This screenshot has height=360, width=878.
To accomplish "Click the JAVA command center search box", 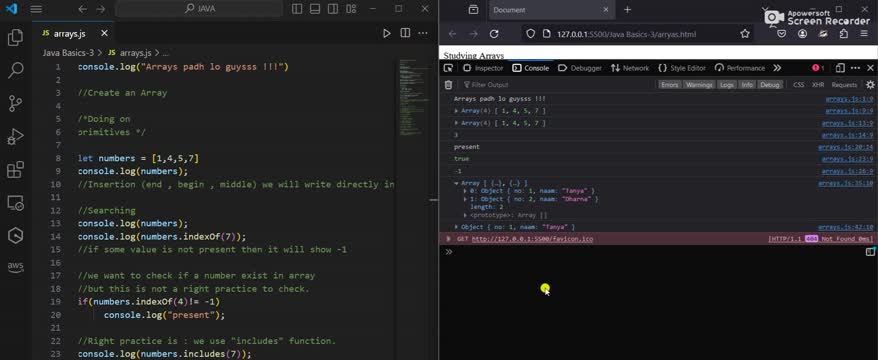I will click(x=199, y=9).
